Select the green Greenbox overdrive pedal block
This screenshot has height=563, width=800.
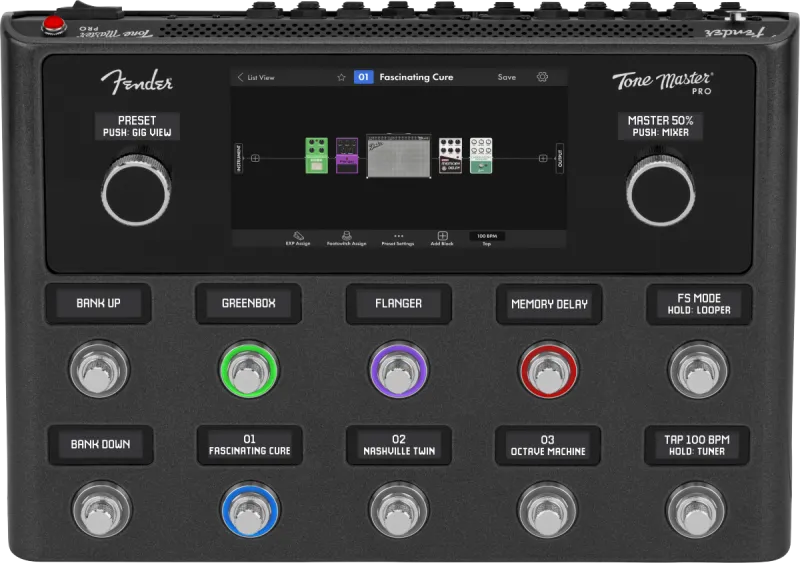pos(316,156)
